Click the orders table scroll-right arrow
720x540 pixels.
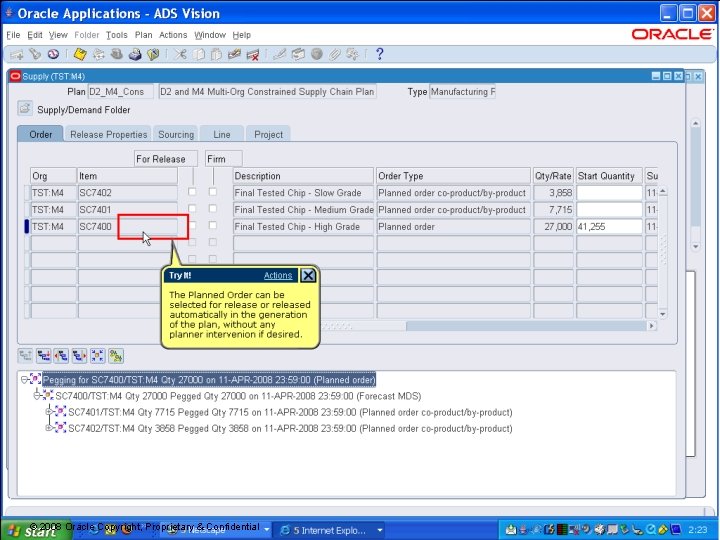[652, 326]
